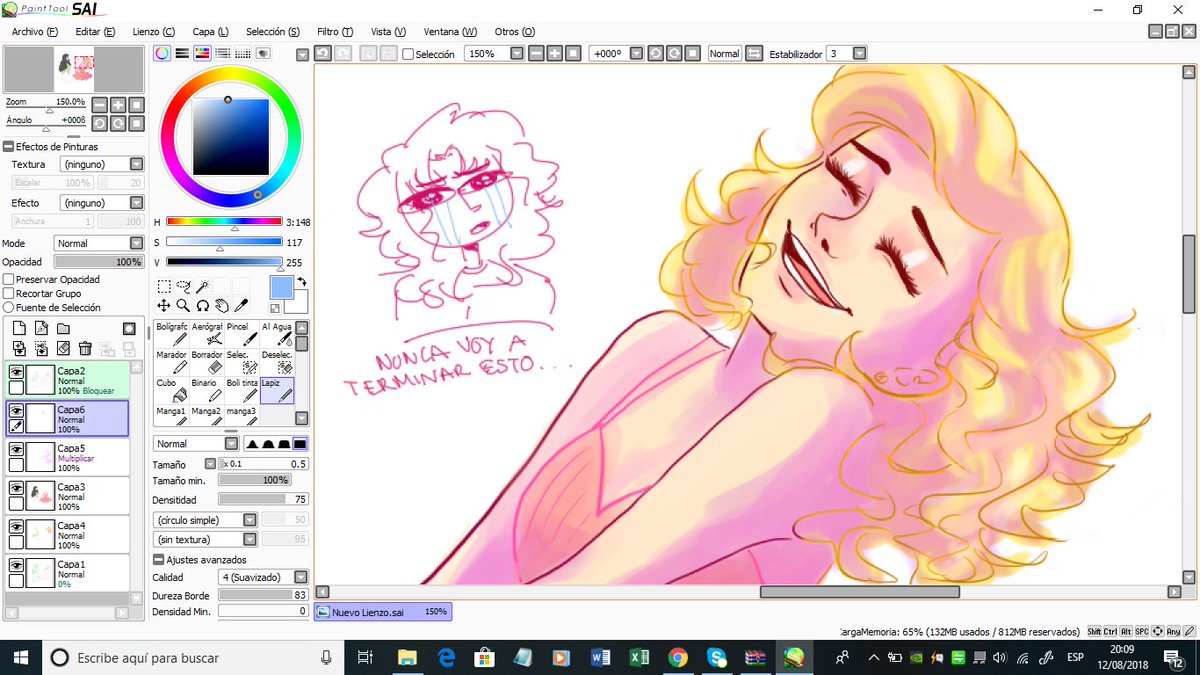This screenshot has height=675, width=1200.
Task: Select the Boli tinta tool
Action: 241,390
